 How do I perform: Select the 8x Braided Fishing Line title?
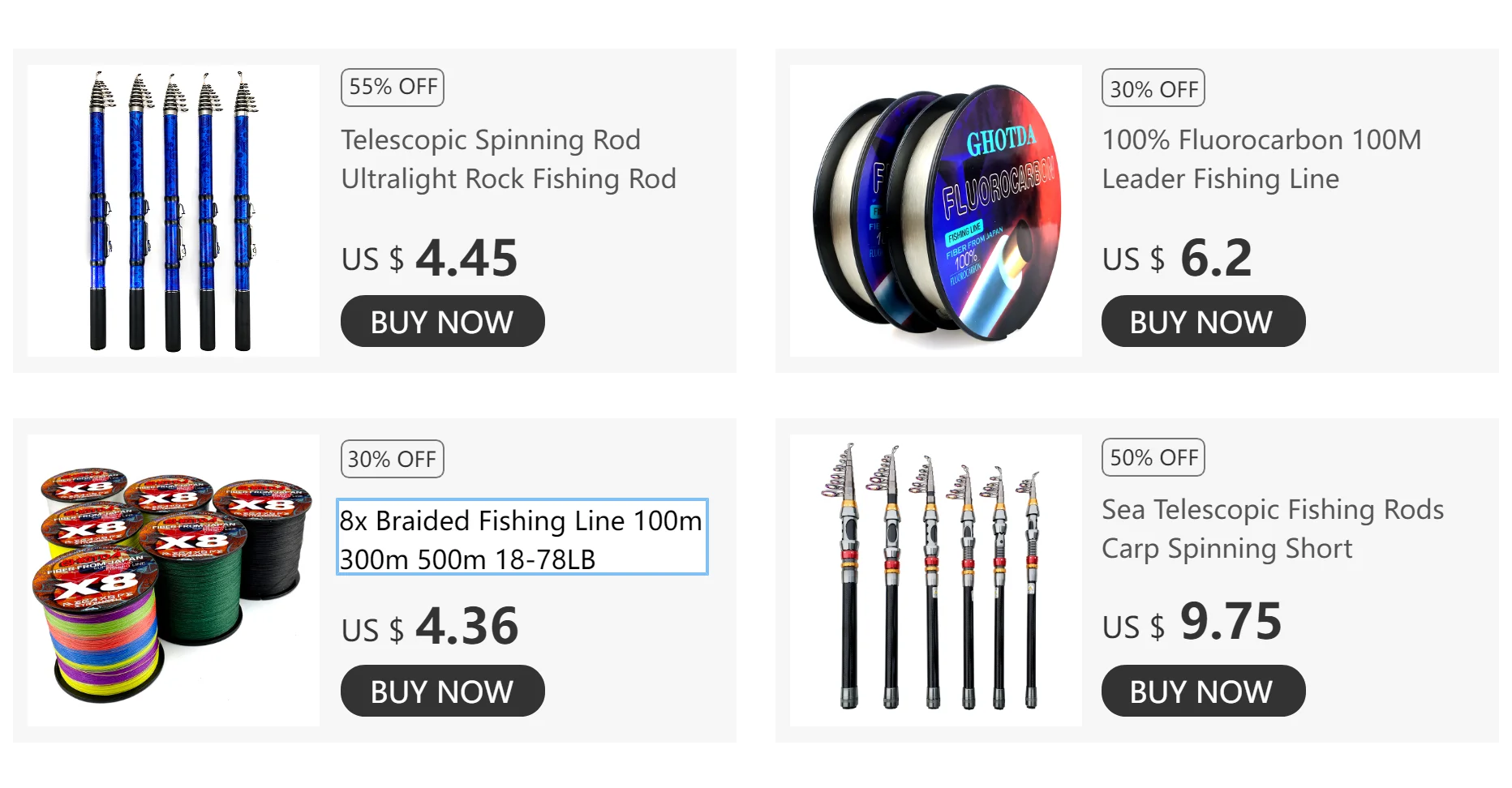click(522, 537)
